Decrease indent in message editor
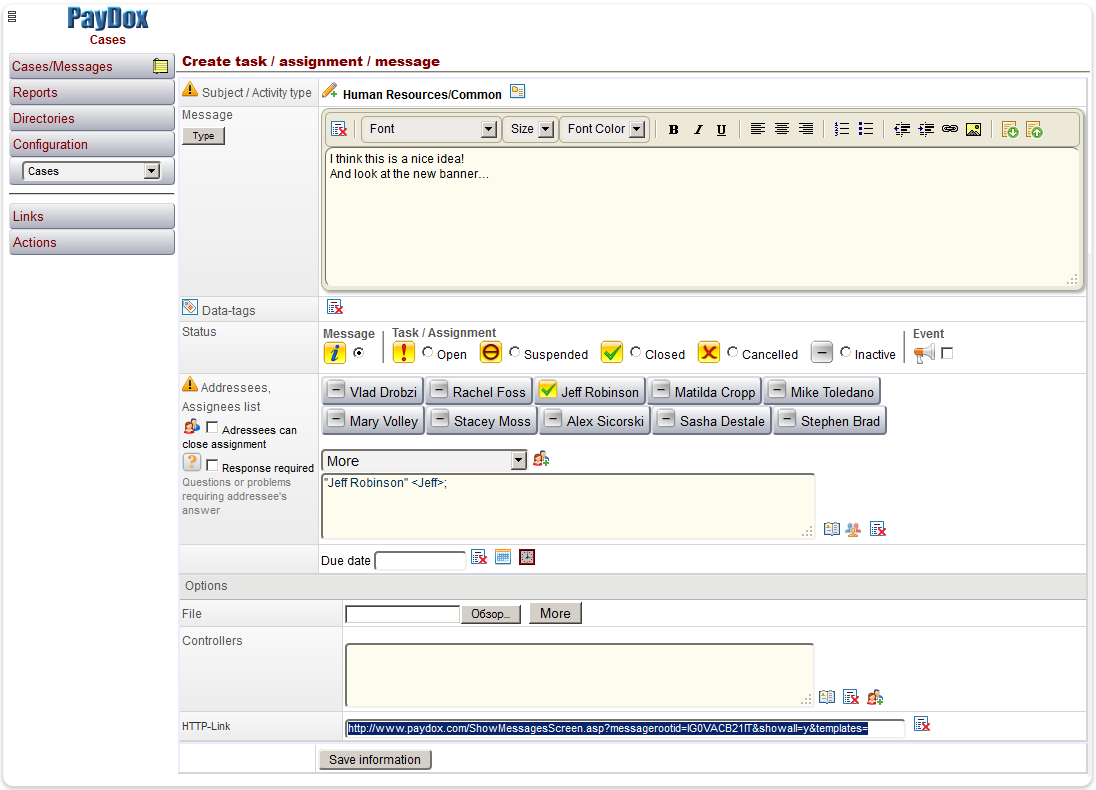This screenshot has width=1096, height=790. click(902, 129)
